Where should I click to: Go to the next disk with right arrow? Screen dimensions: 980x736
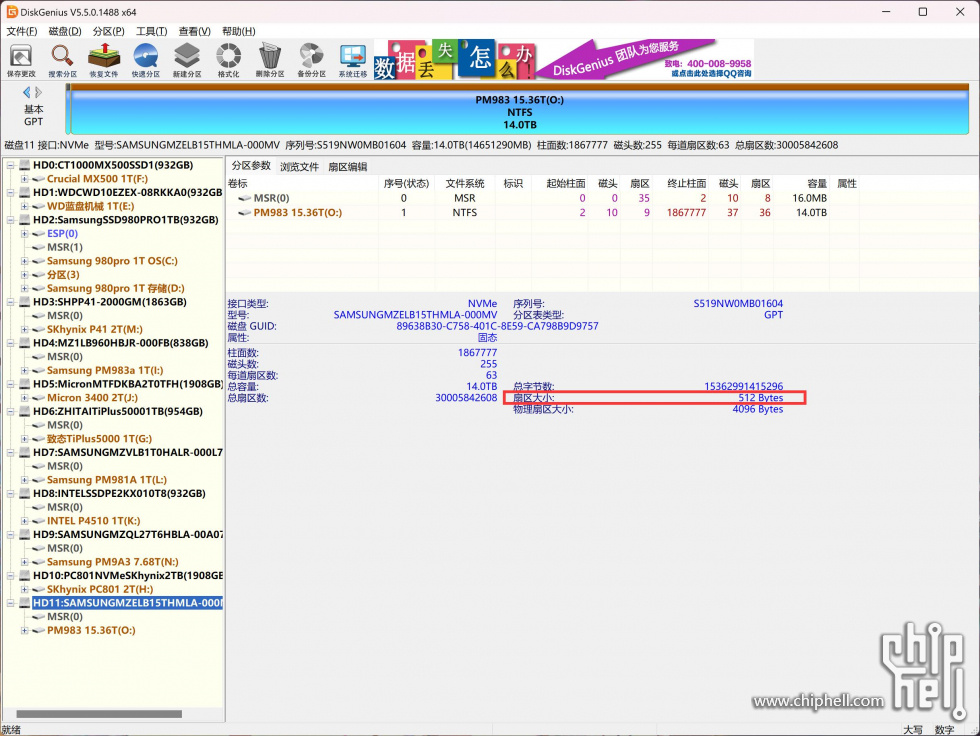39,92
